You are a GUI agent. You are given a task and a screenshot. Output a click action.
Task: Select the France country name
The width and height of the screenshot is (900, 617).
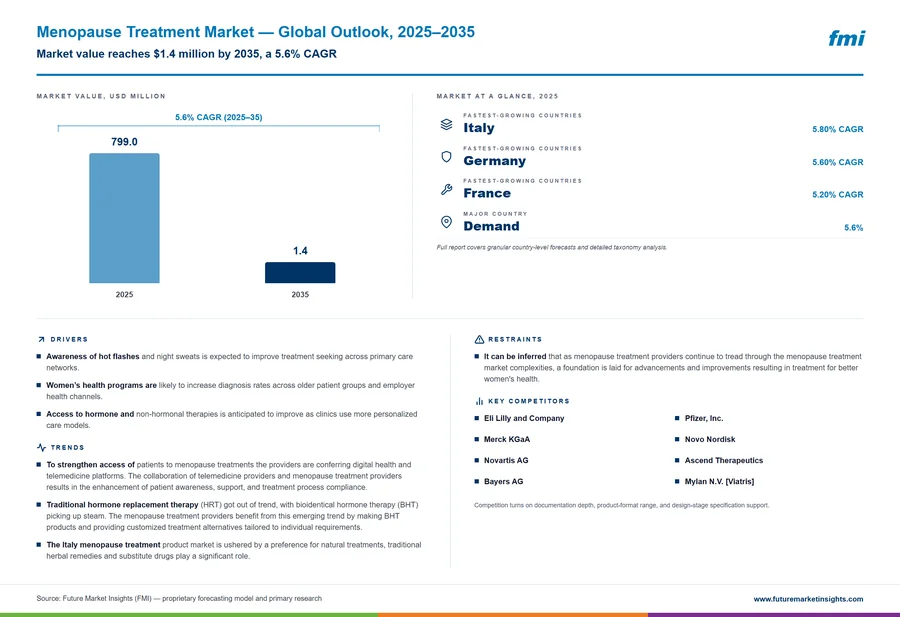click(x=487, y=193)
